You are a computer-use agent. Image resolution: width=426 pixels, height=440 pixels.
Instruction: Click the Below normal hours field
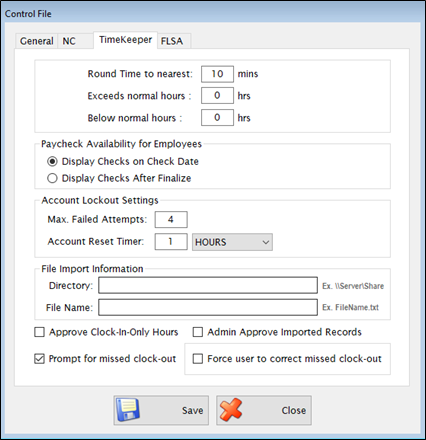click(x=217, y=118)
